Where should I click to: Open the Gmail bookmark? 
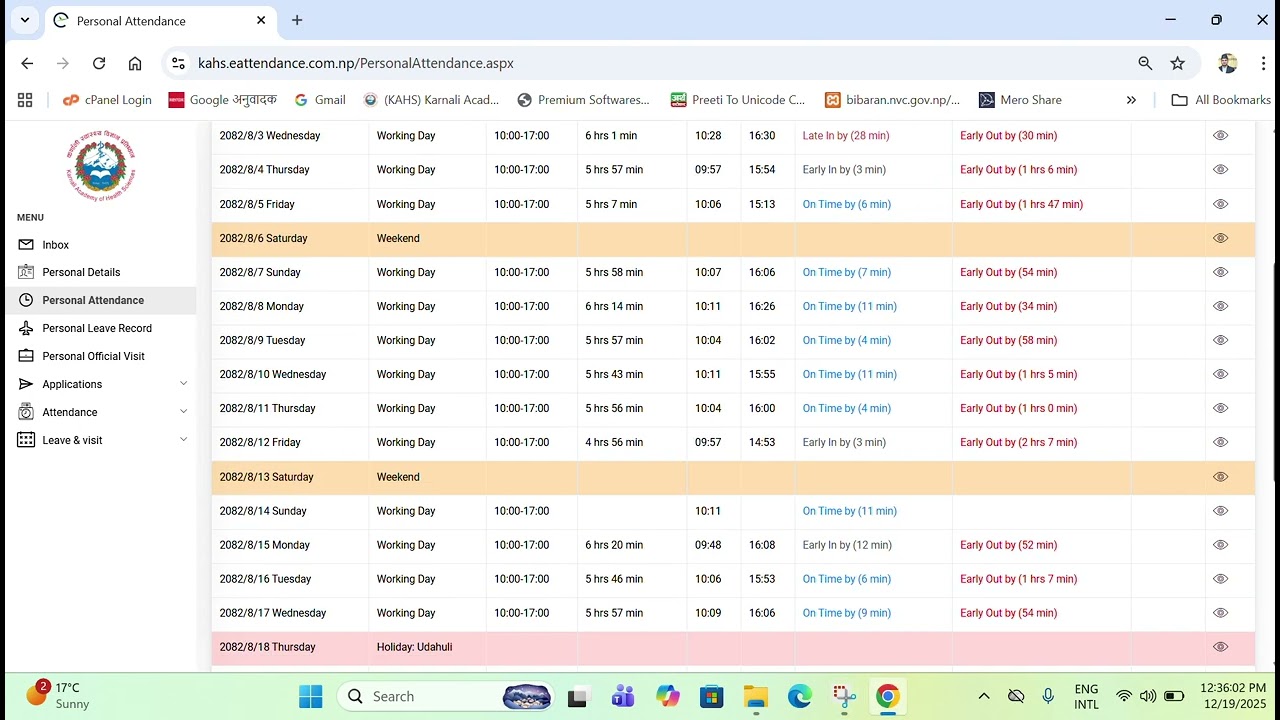click(x=320, y=100)
